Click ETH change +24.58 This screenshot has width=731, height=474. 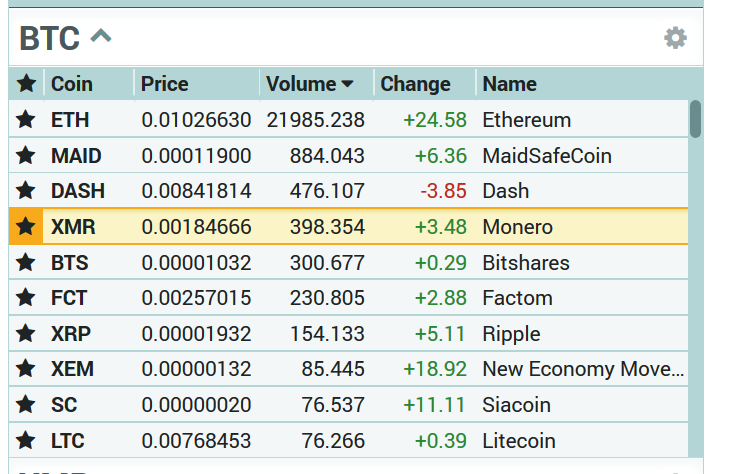(435, 120)
